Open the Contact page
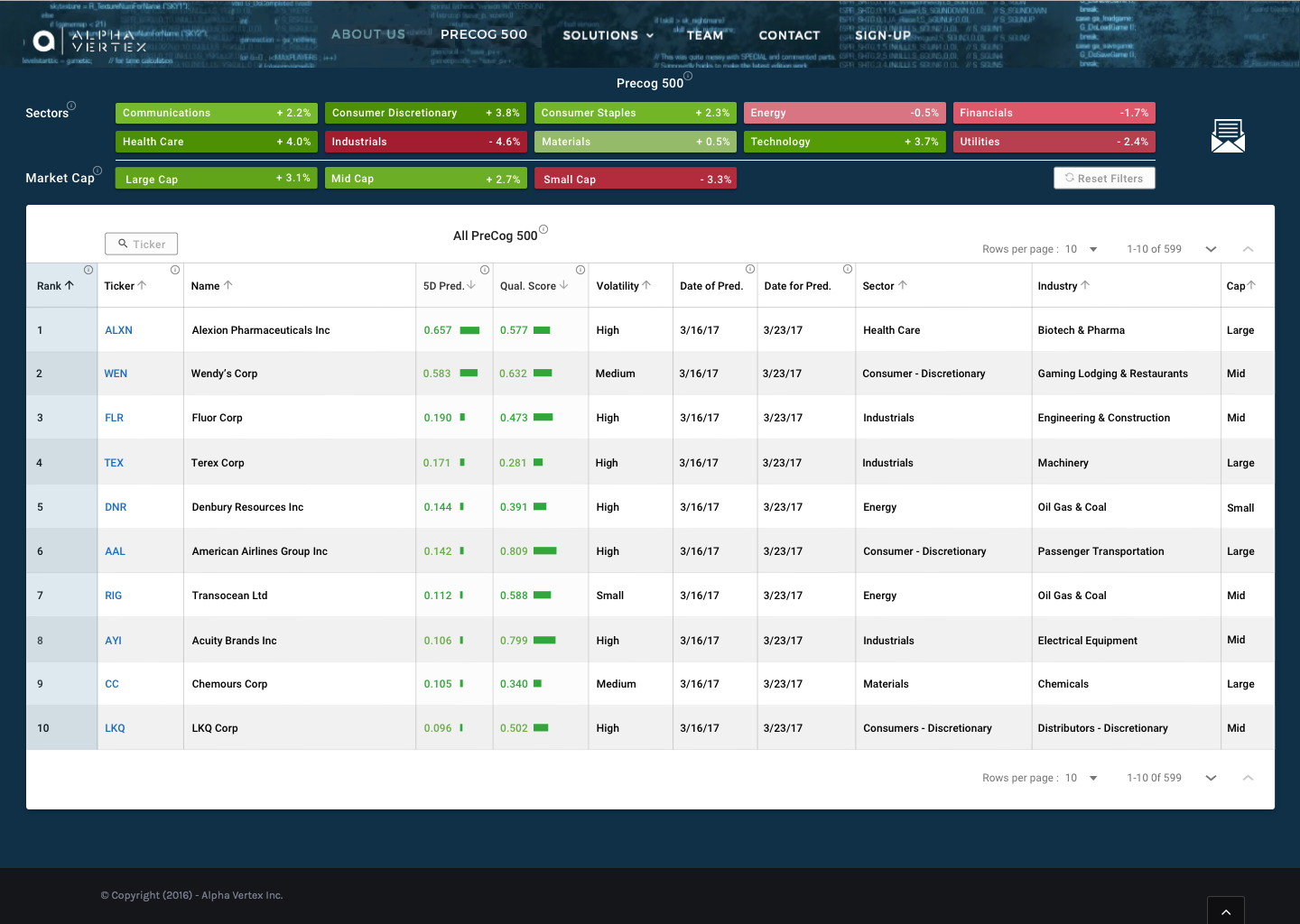The image size is (1300, 924). [x=789, y=35]
